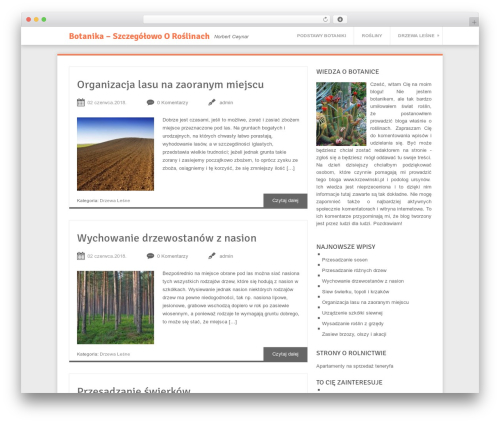Open pine forest thumbnail image

point(115,307)
